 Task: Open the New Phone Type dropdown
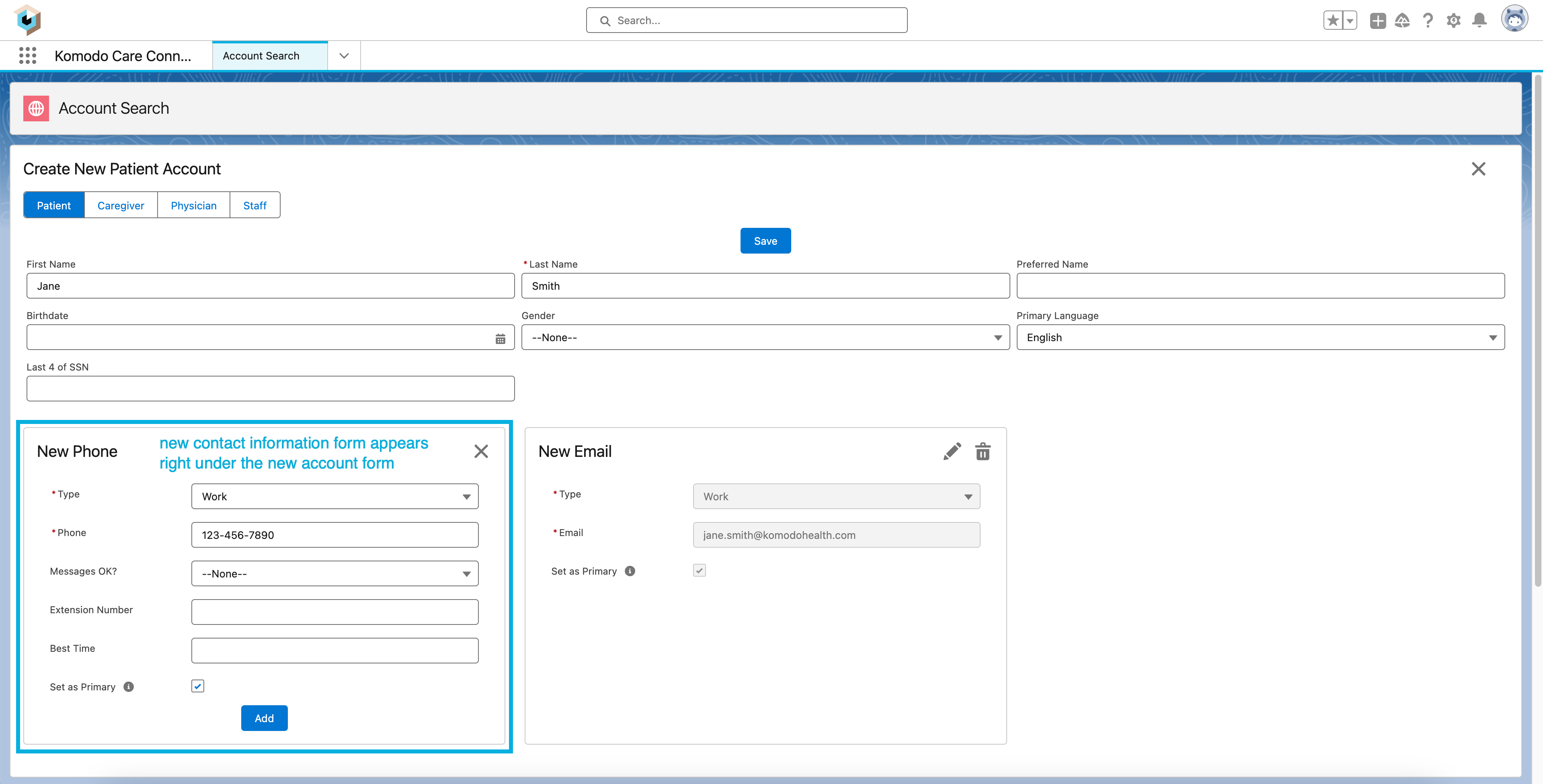point(335,497)
